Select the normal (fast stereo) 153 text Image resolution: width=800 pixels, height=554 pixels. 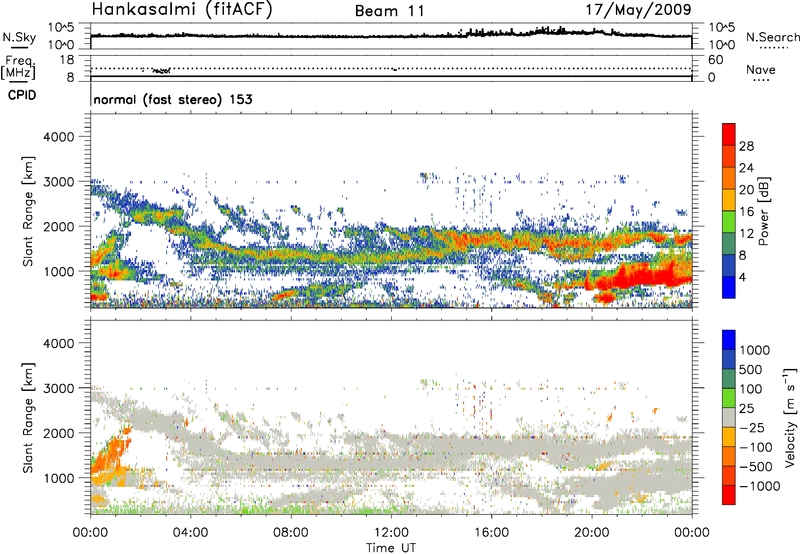(x=173, y=99)
